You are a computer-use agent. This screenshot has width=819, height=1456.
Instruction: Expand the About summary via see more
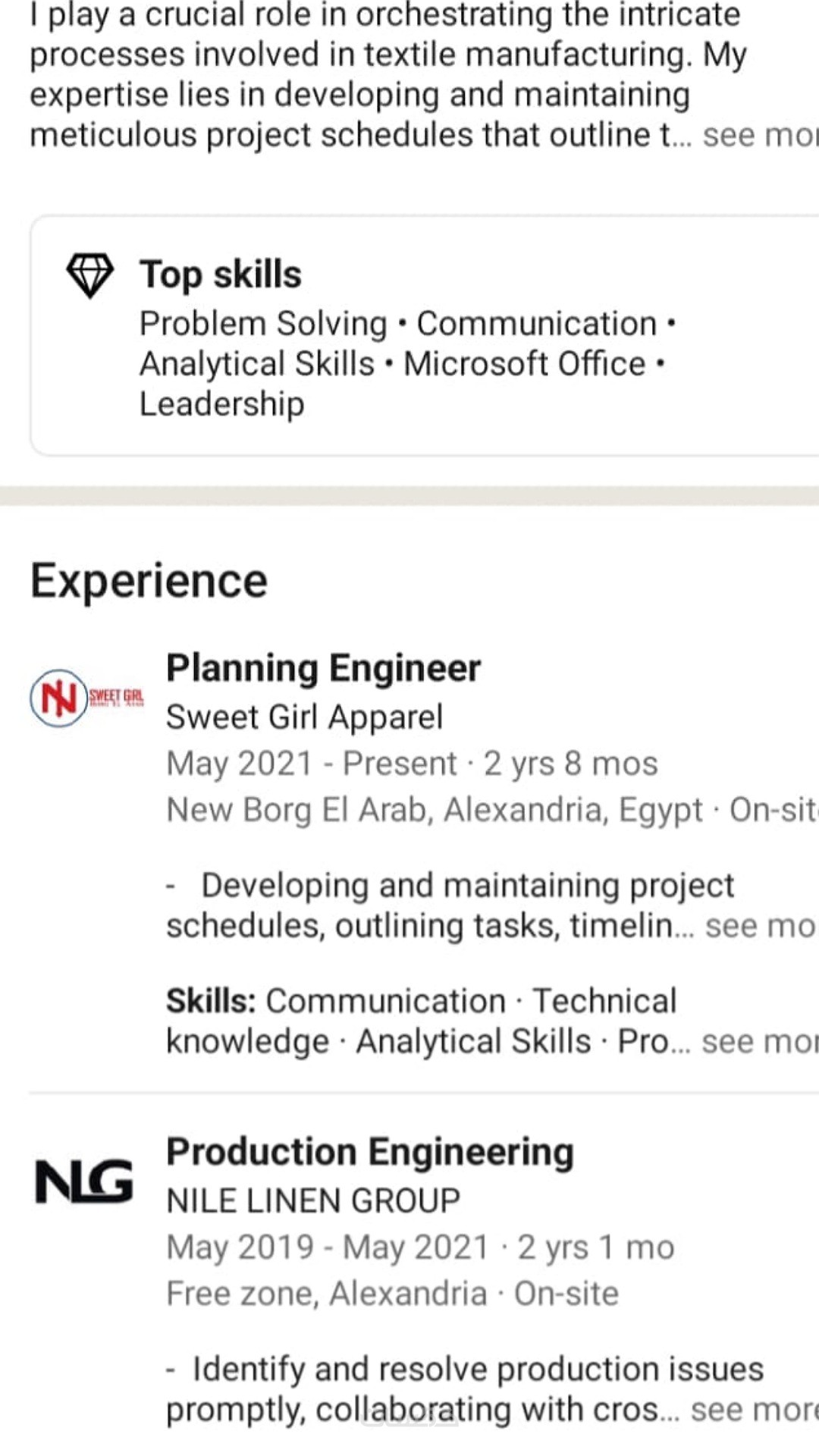(x=758, y=136)
